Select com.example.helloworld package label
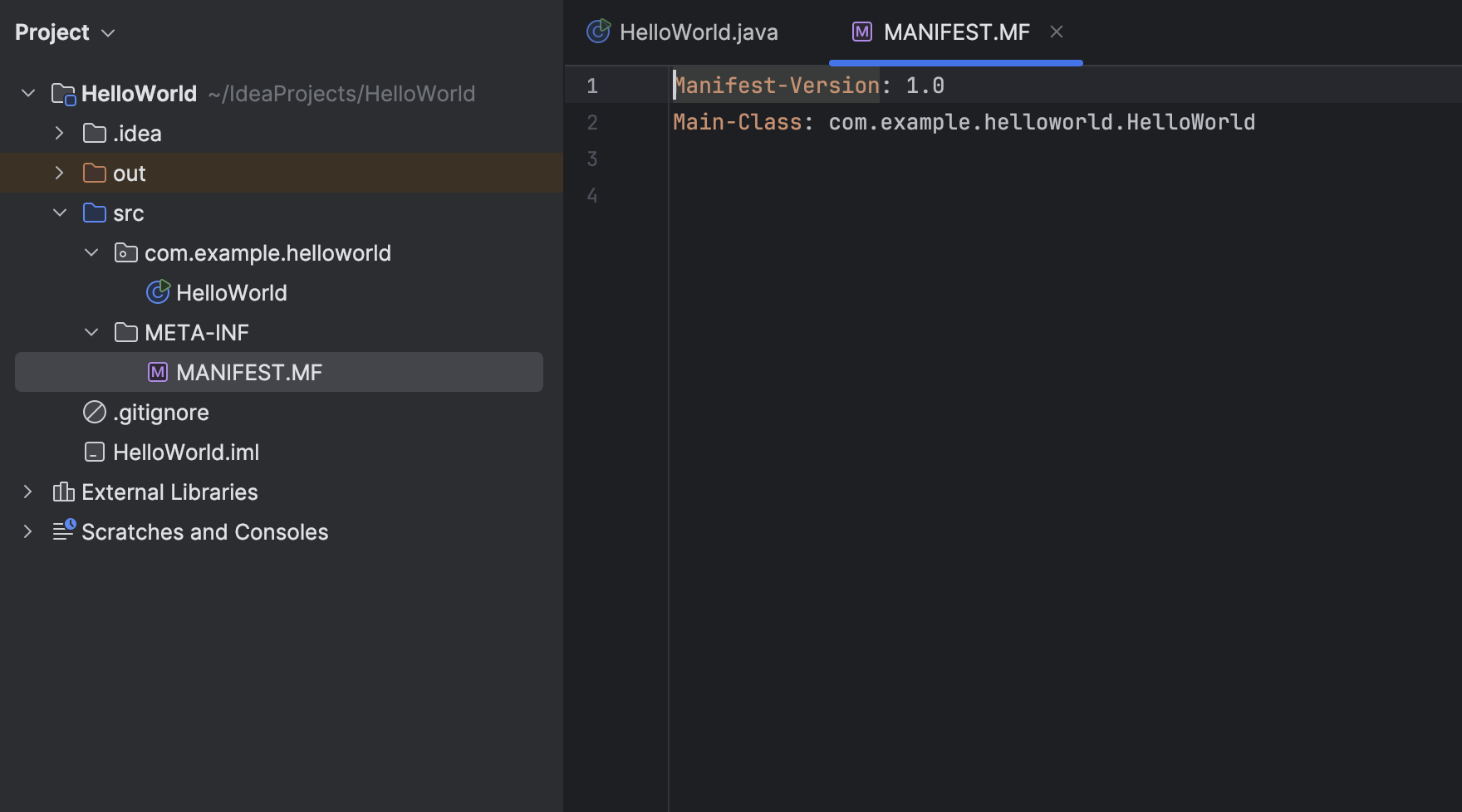 tap(267, 253)
